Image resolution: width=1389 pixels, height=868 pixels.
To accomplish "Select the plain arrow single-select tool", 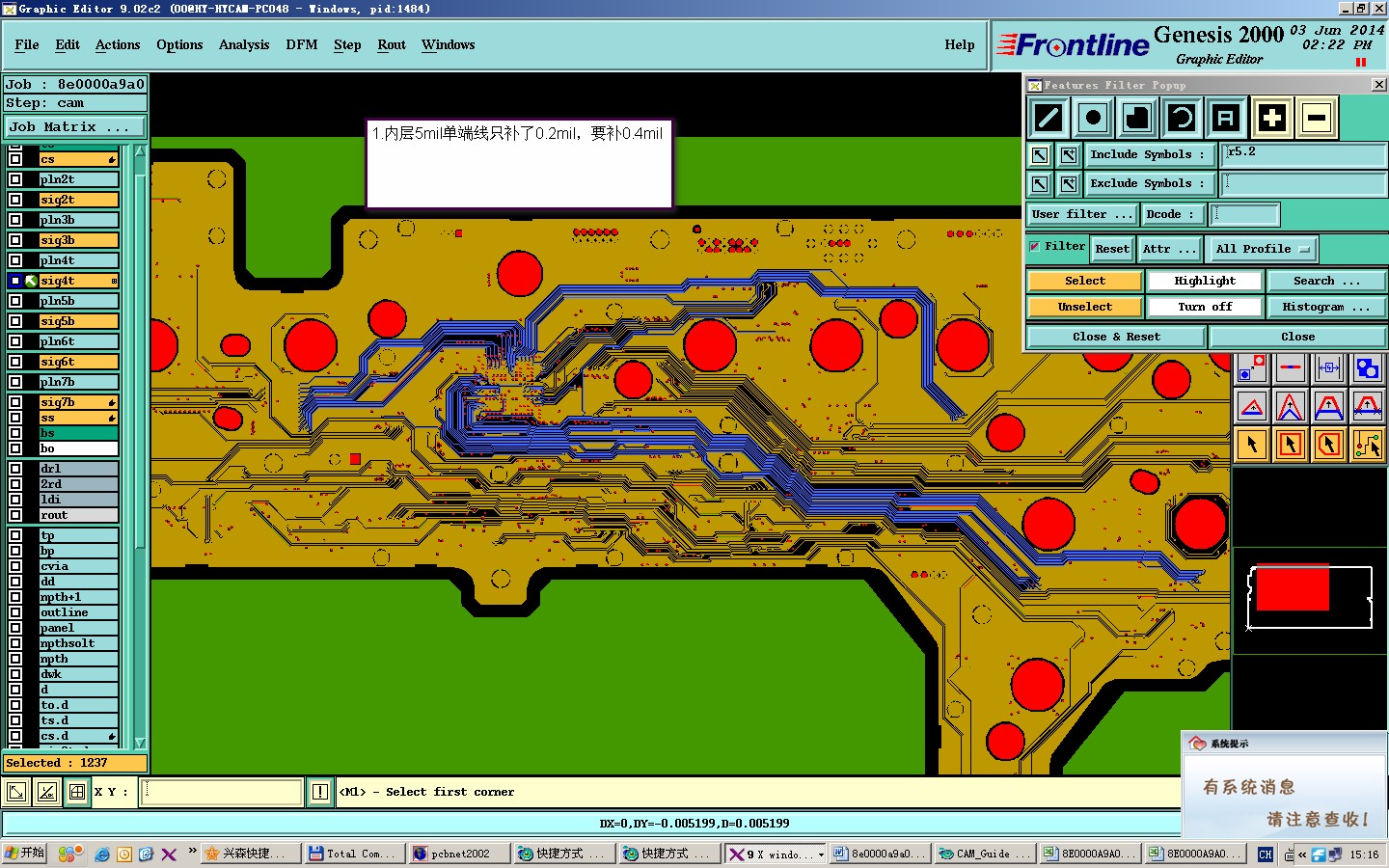I will tap(1252, 445).
